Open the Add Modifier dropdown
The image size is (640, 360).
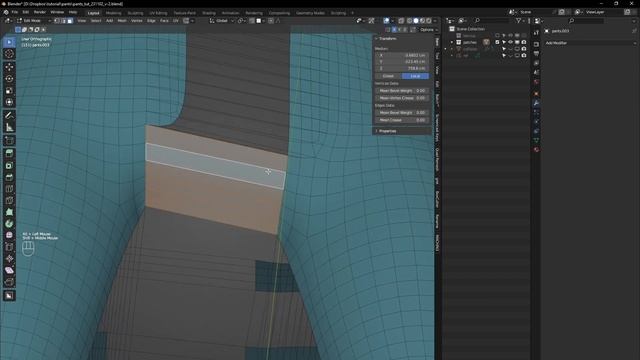pyautogui.click(x=590, y=43)
